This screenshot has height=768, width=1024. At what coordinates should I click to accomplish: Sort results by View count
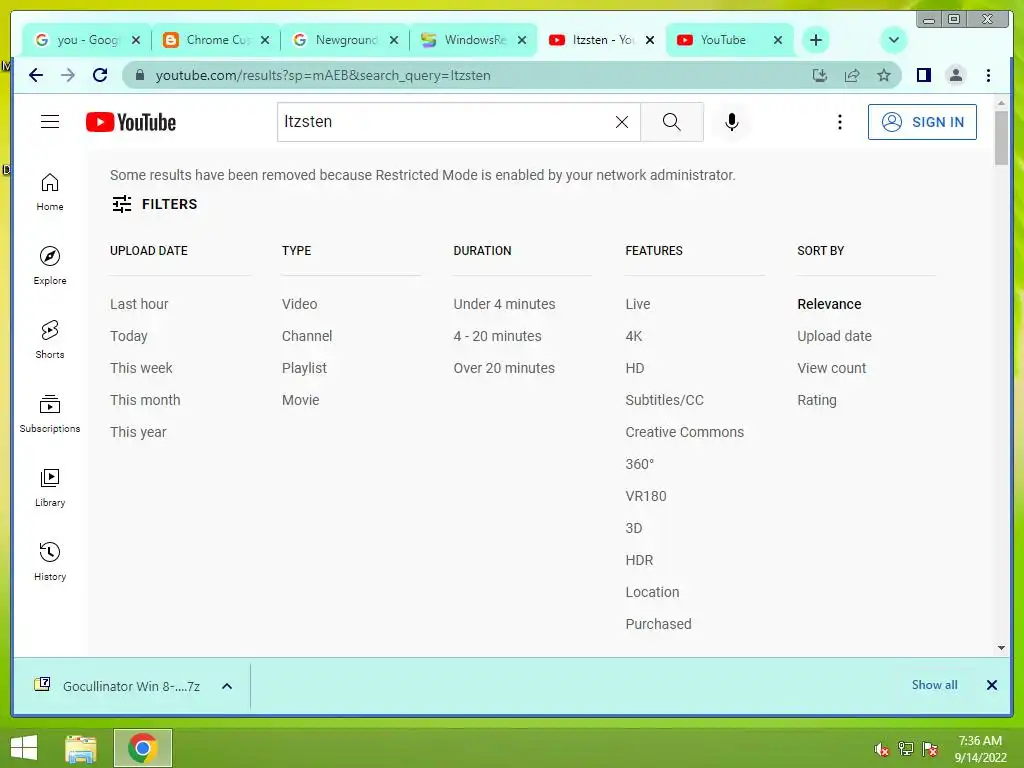tap(831, 368)
